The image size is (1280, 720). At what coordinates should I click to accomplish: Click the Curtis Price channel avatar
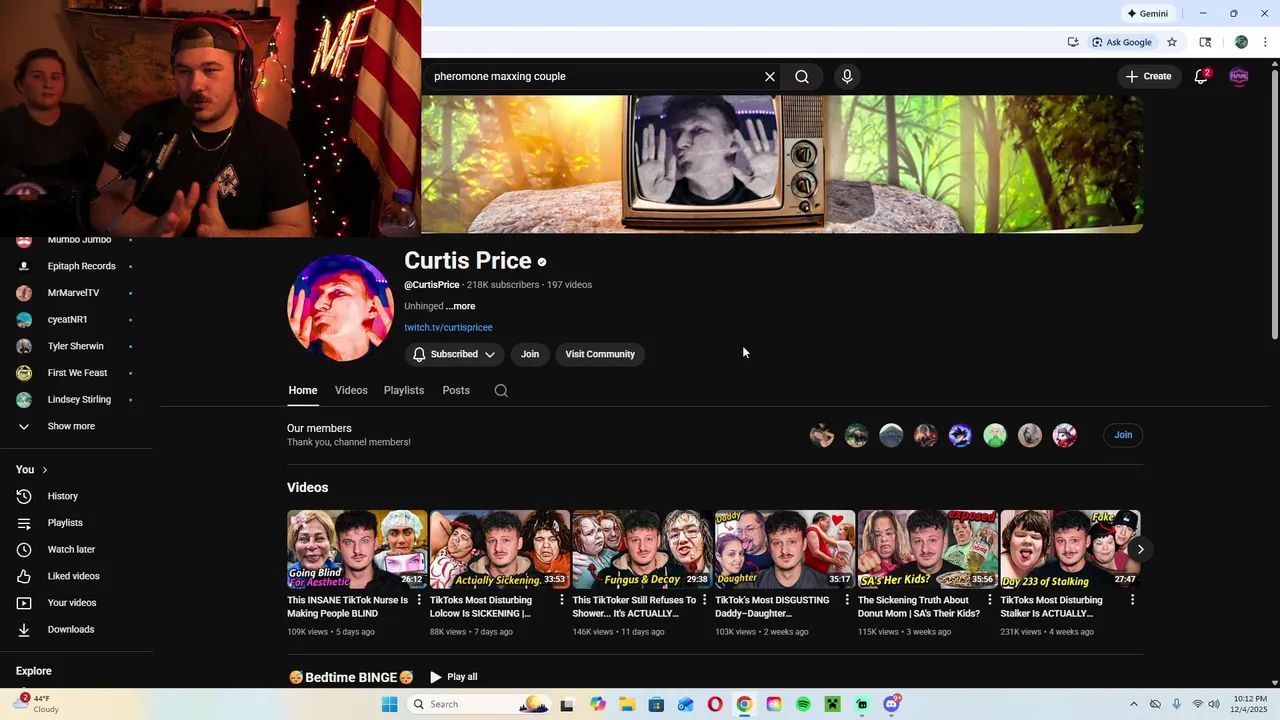click(x=340, y=308)
